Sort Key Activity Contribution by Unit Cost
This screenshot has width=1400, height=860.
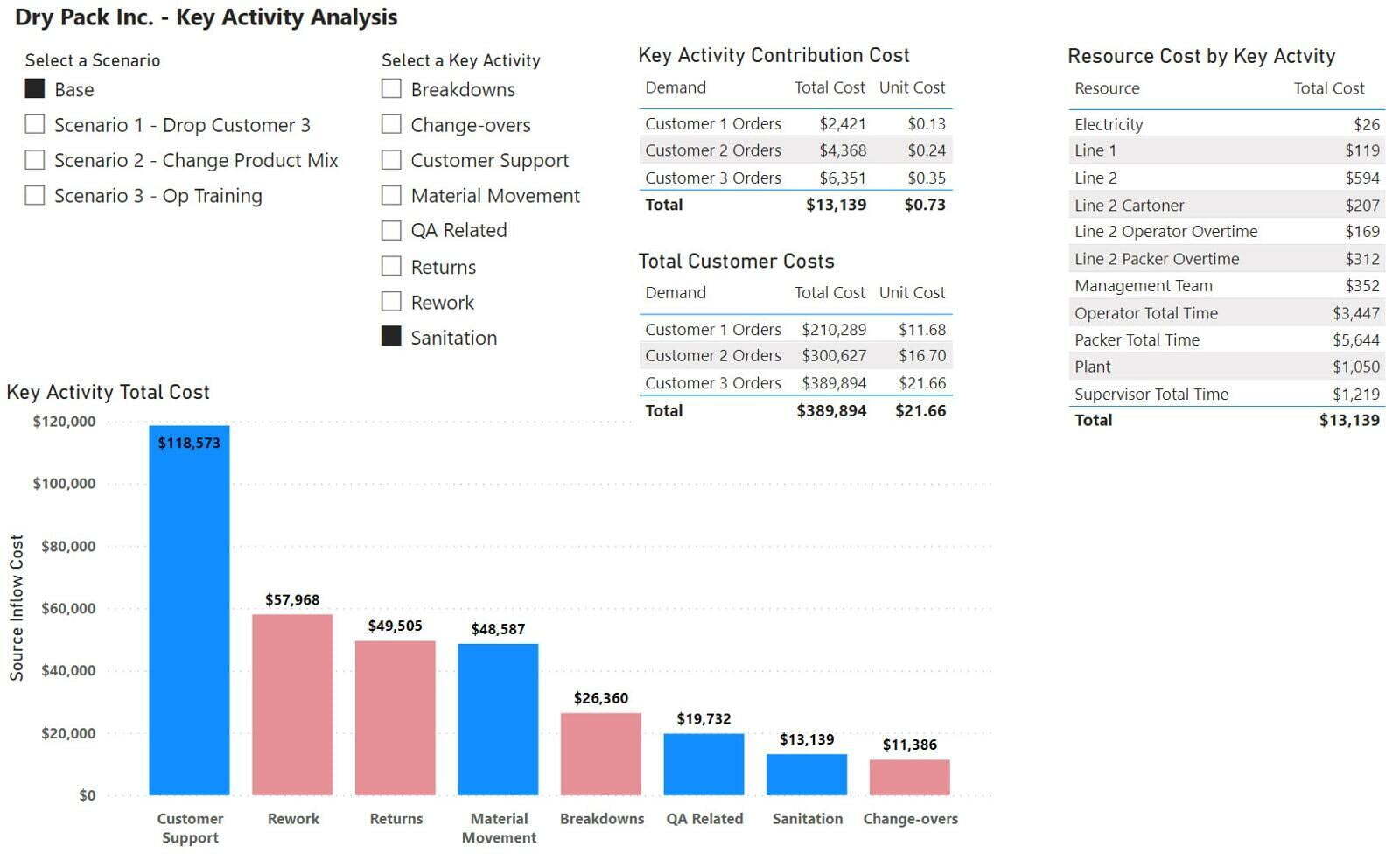912,87
